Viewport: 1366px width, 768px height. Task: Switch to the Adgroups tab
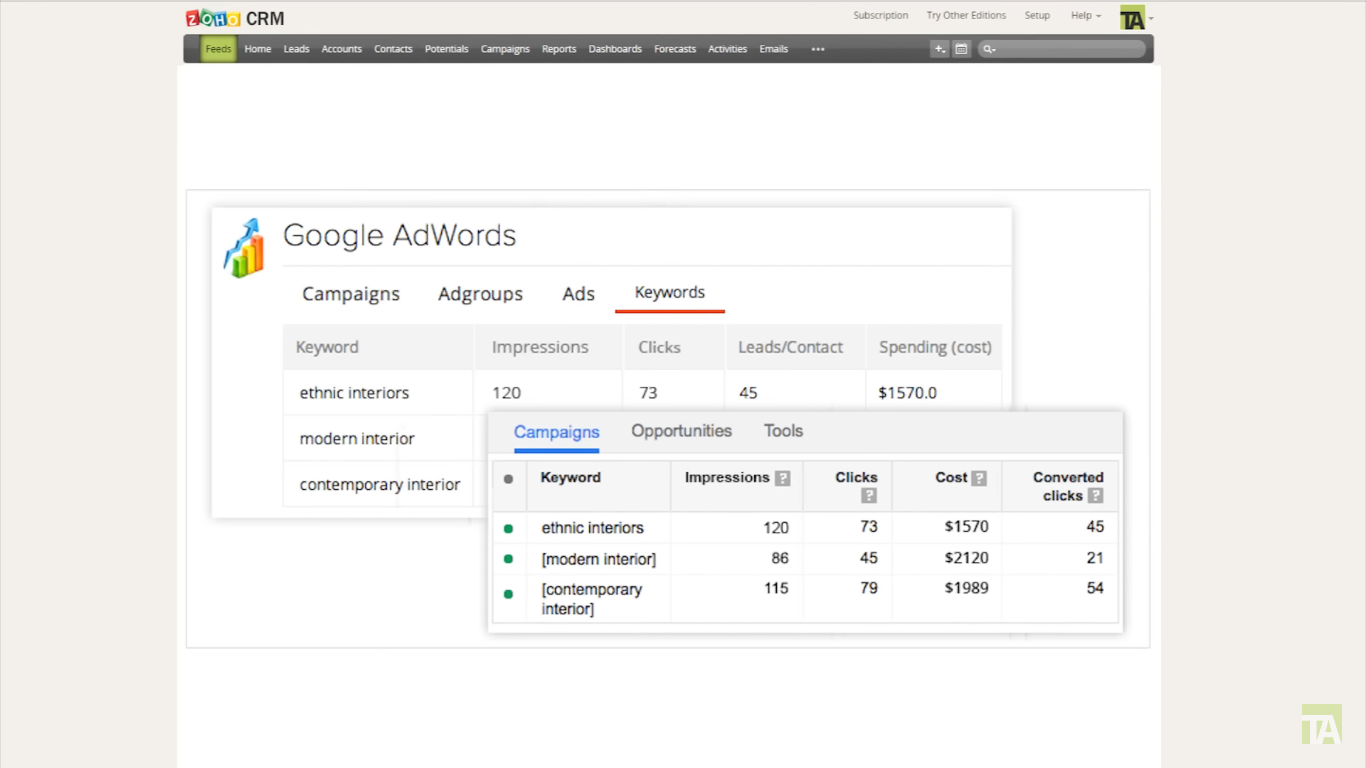[x=480, y=294]
